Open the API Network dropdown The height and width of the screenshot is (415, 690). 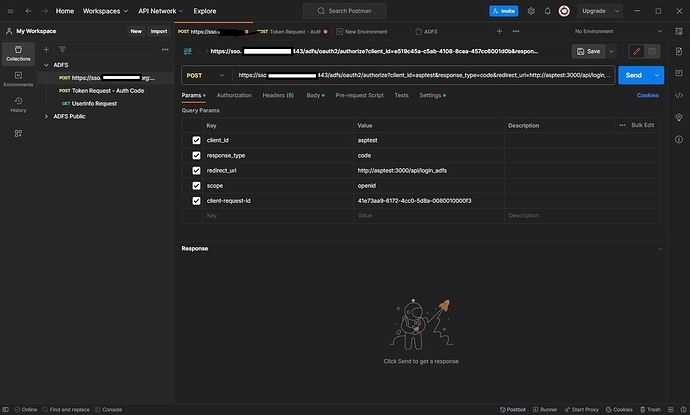coord(161,11)
